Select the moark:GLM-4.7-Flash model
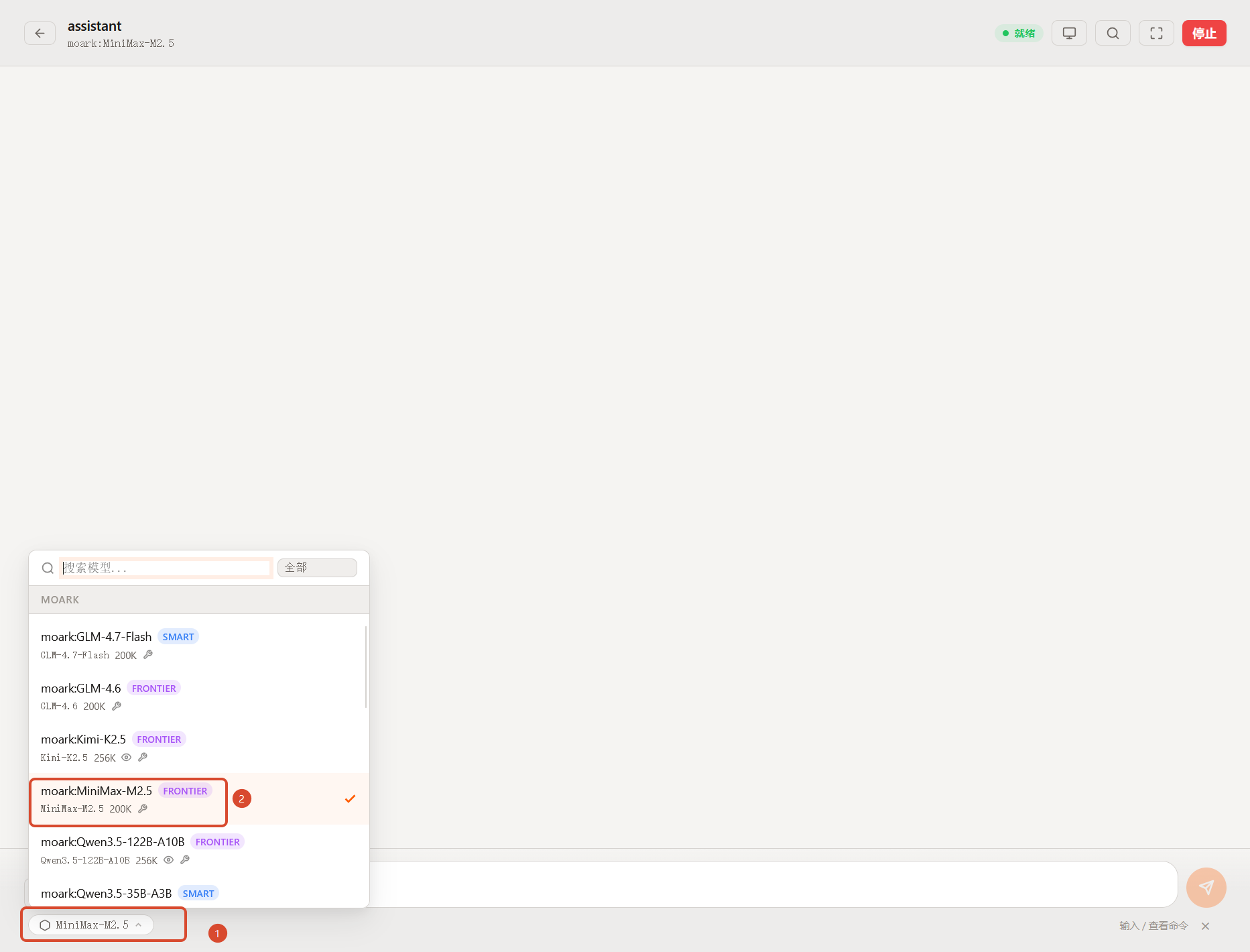Viewport: 1250px width, 952px height. click(x=199, y=645)
